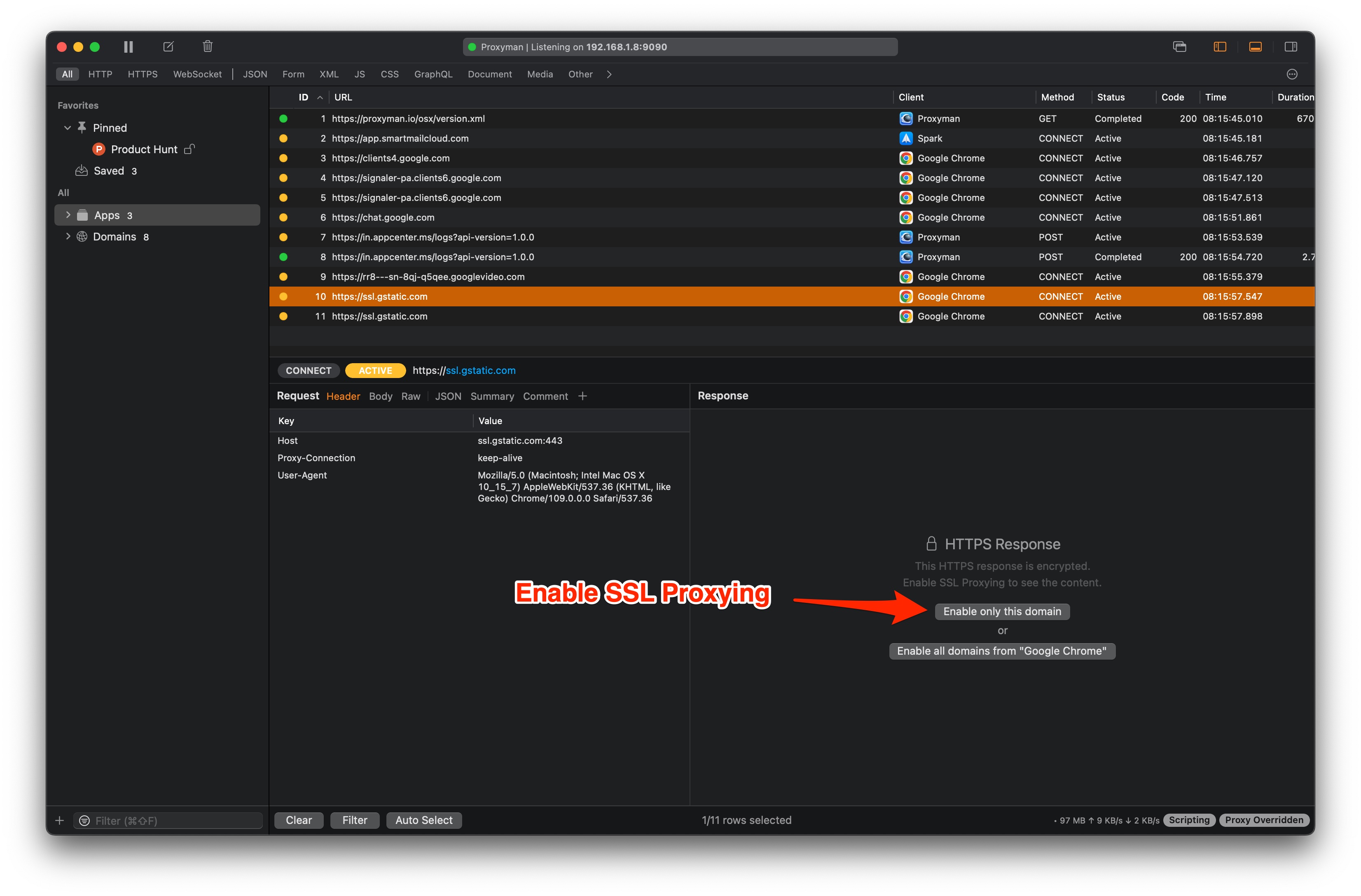The height and width of the screenshot is (896, 1361).
Task: Click the compose request icon in toolbar
Action: [x=168, y=47]
